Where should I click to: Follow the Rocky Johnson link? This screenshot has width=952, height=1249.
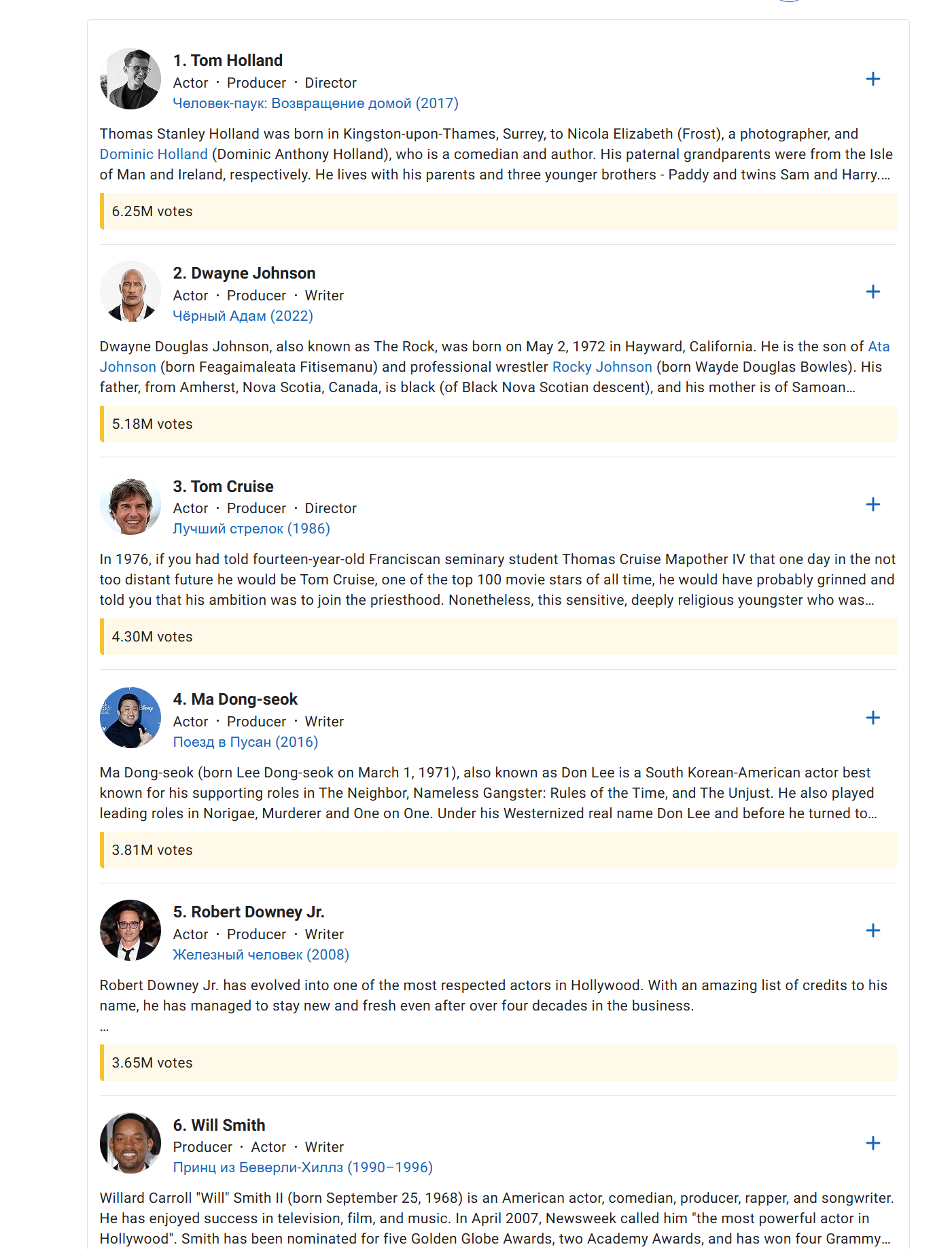(602, 367)
